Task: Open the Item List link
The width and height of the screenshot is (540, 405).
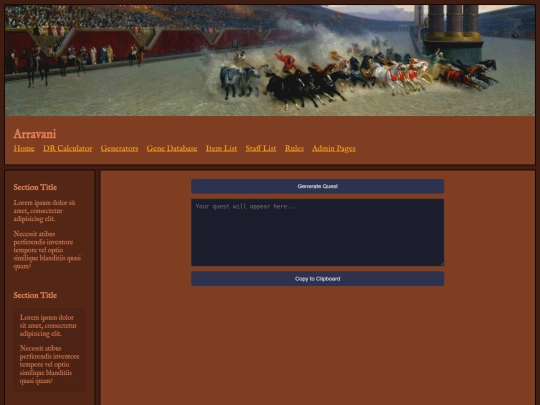Action: (x=221, y=148)
